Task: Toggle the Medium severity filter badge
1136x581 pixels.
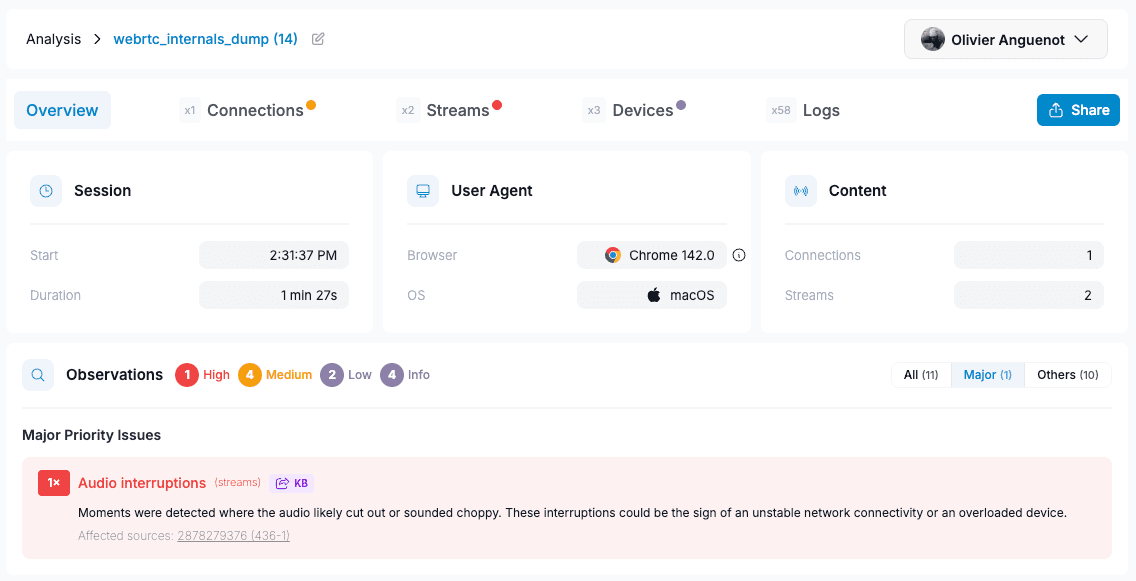Action: click(276, 375)
